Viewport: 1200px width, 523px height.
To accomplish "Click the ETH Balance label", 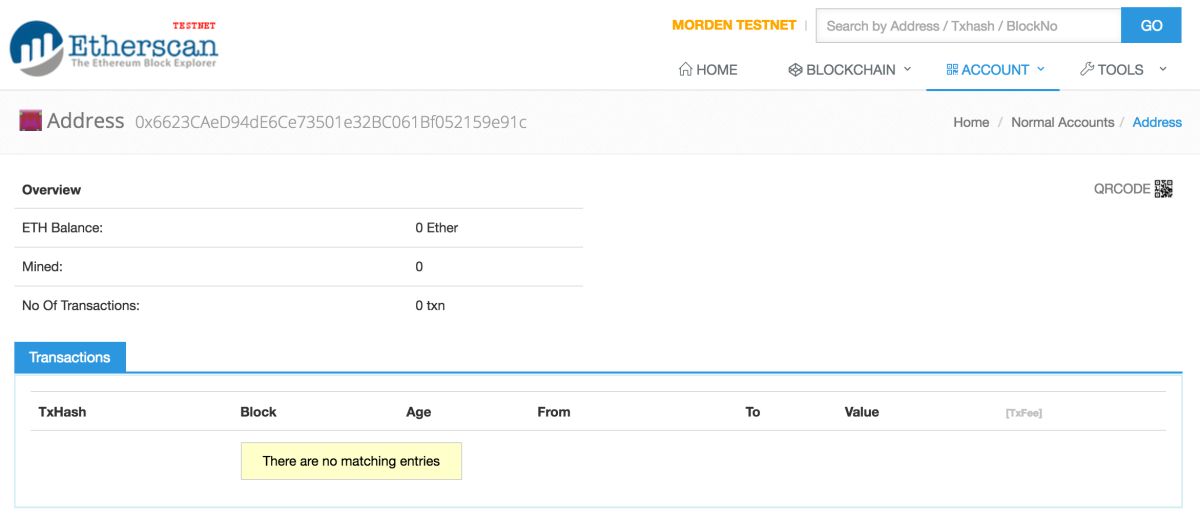I will coord(62,228).
